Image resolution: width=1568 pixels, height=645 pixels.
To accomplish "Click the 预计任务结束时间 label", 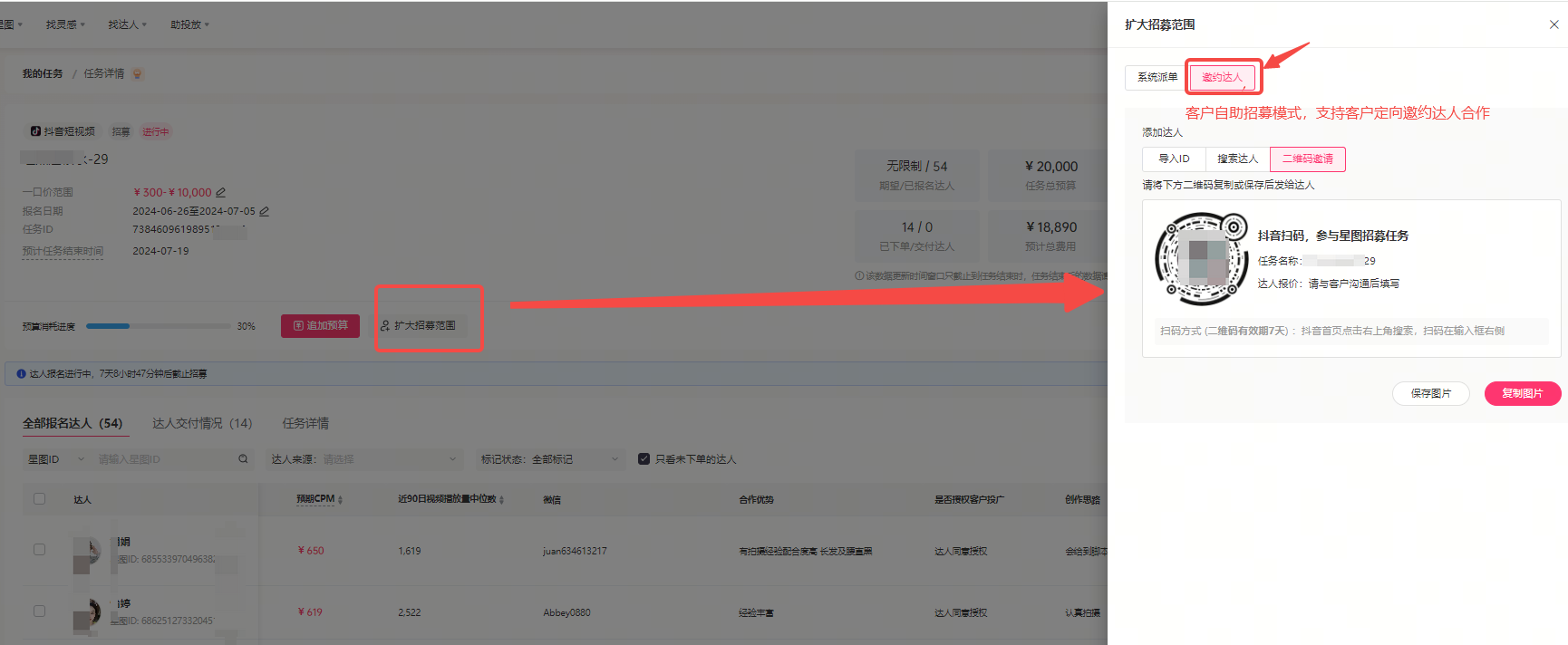I will (63, 251).
